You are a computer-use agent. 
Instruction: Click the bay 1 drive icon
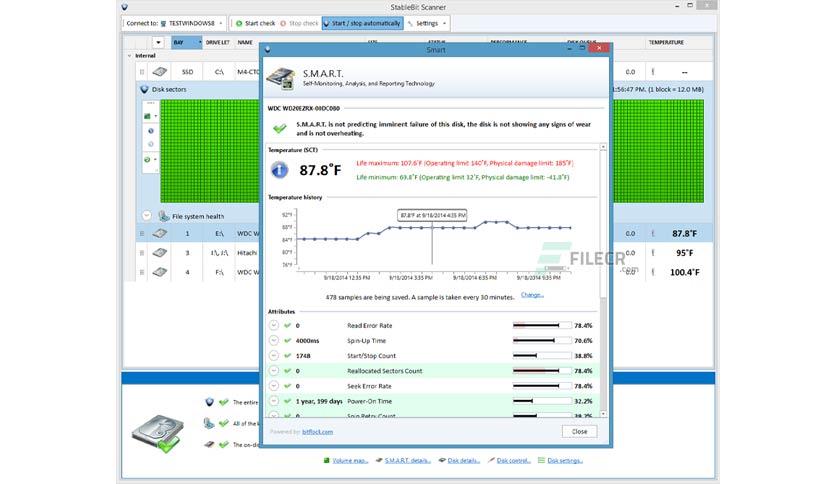pos(159,233)
